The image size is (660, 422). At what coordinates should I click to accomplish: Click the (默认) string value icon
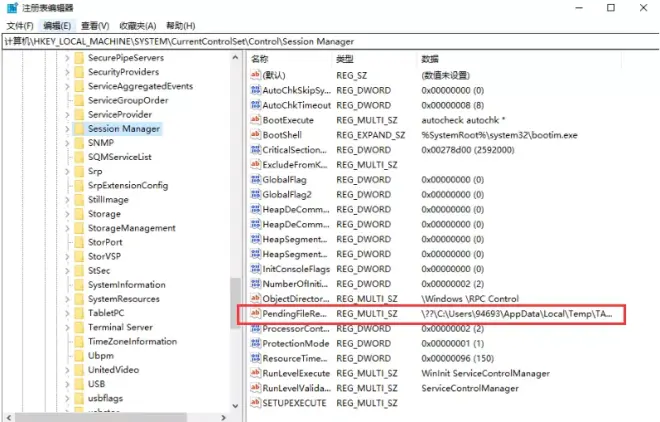pyautogui.click(x=255, y=75)
